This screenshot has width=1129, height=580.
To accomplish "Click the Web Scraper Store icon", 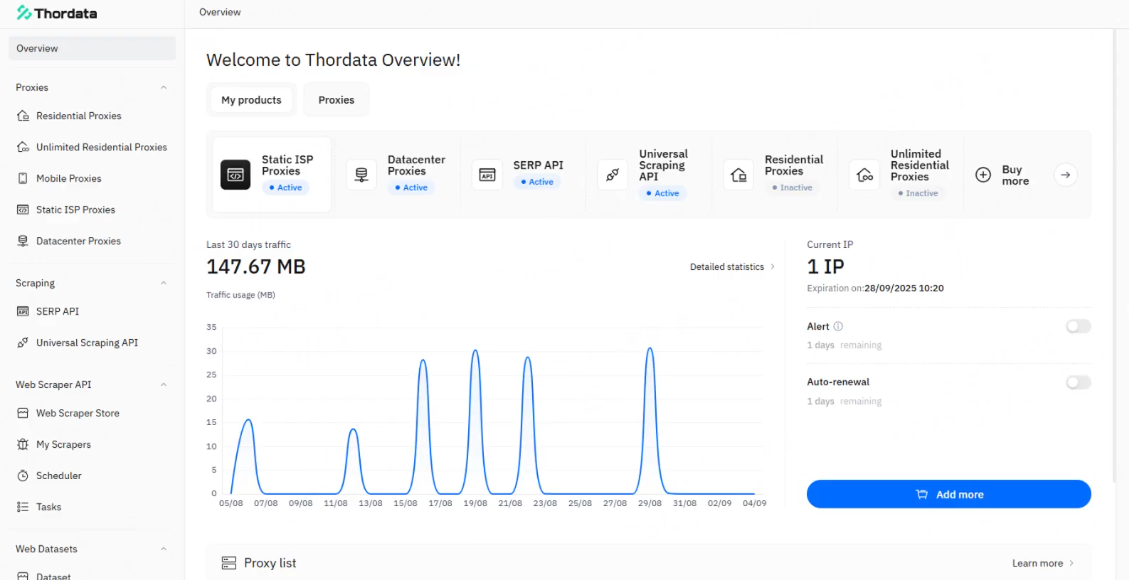I will point(23,413).
